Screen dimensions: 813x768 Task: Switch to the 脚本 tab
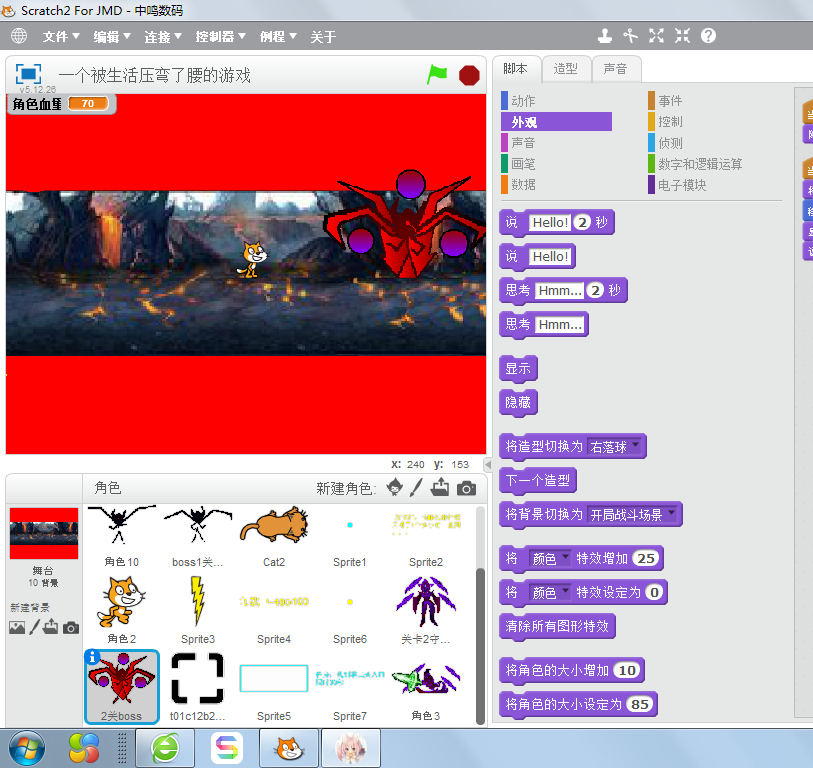pos(515,69)
